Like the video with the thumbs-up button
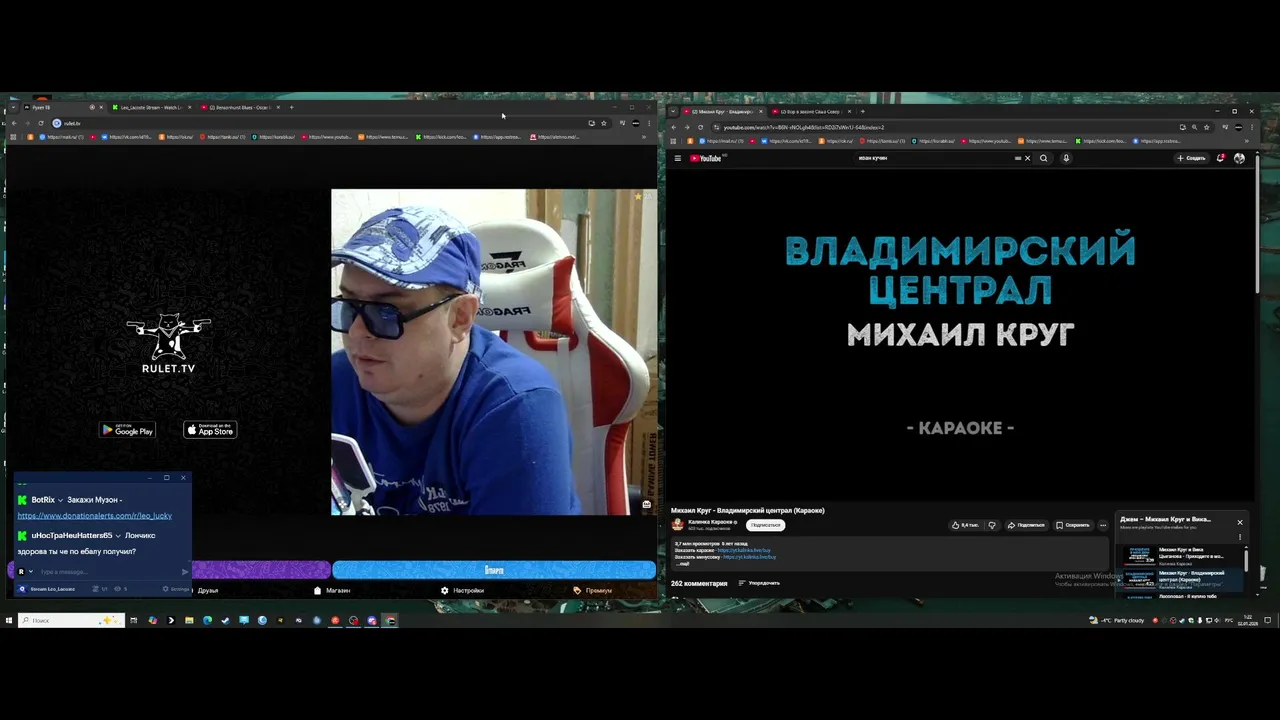Image resolution: width=1280 pixels, height=720 pixels. (x=965, y=525)
